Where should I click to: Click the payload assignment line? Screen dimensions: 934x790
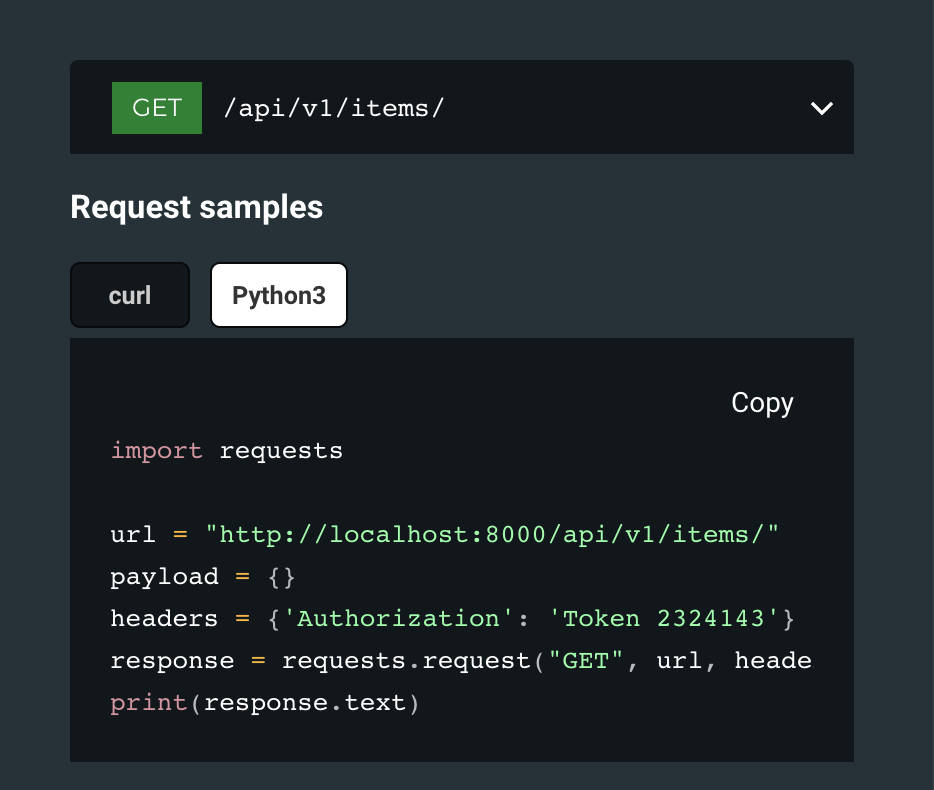coord(203,577)
